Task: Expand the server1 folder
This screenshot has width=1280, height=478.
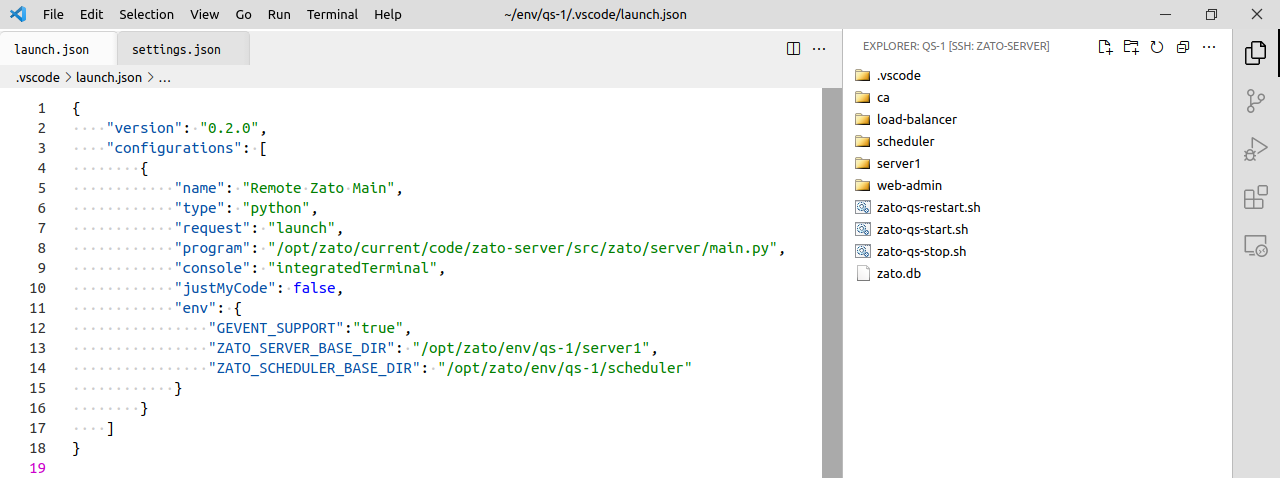Action: point(897,163)
